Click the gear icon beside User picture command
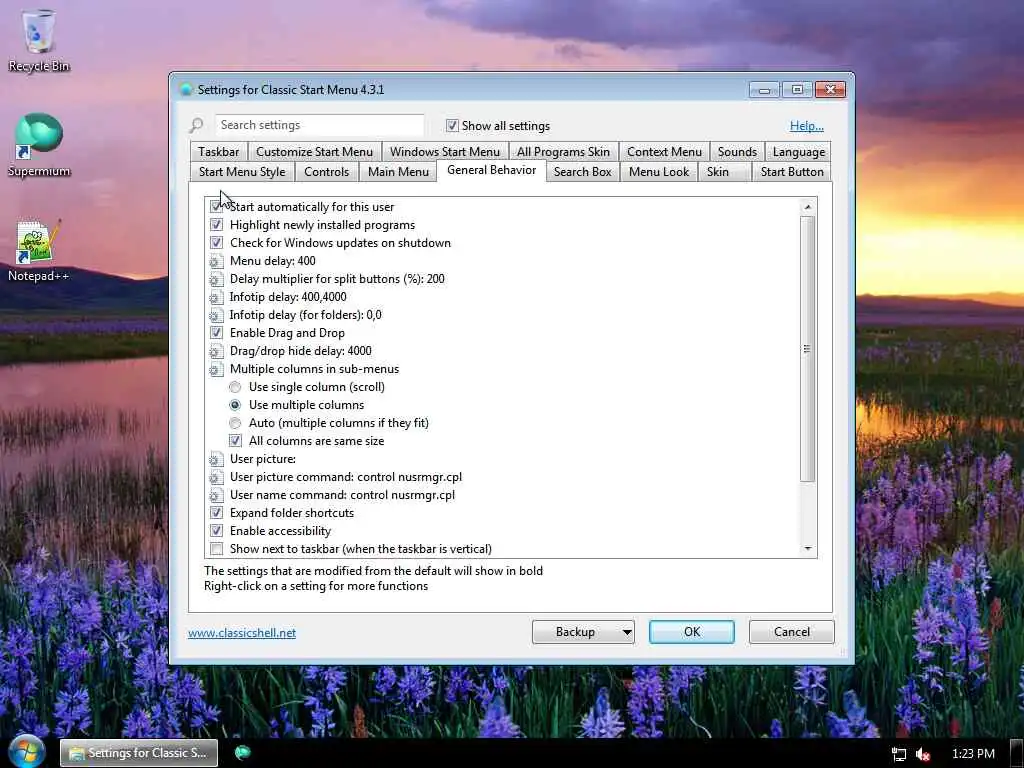The height and width of the screenshot is (768, 1024). [x=216, y=477]
